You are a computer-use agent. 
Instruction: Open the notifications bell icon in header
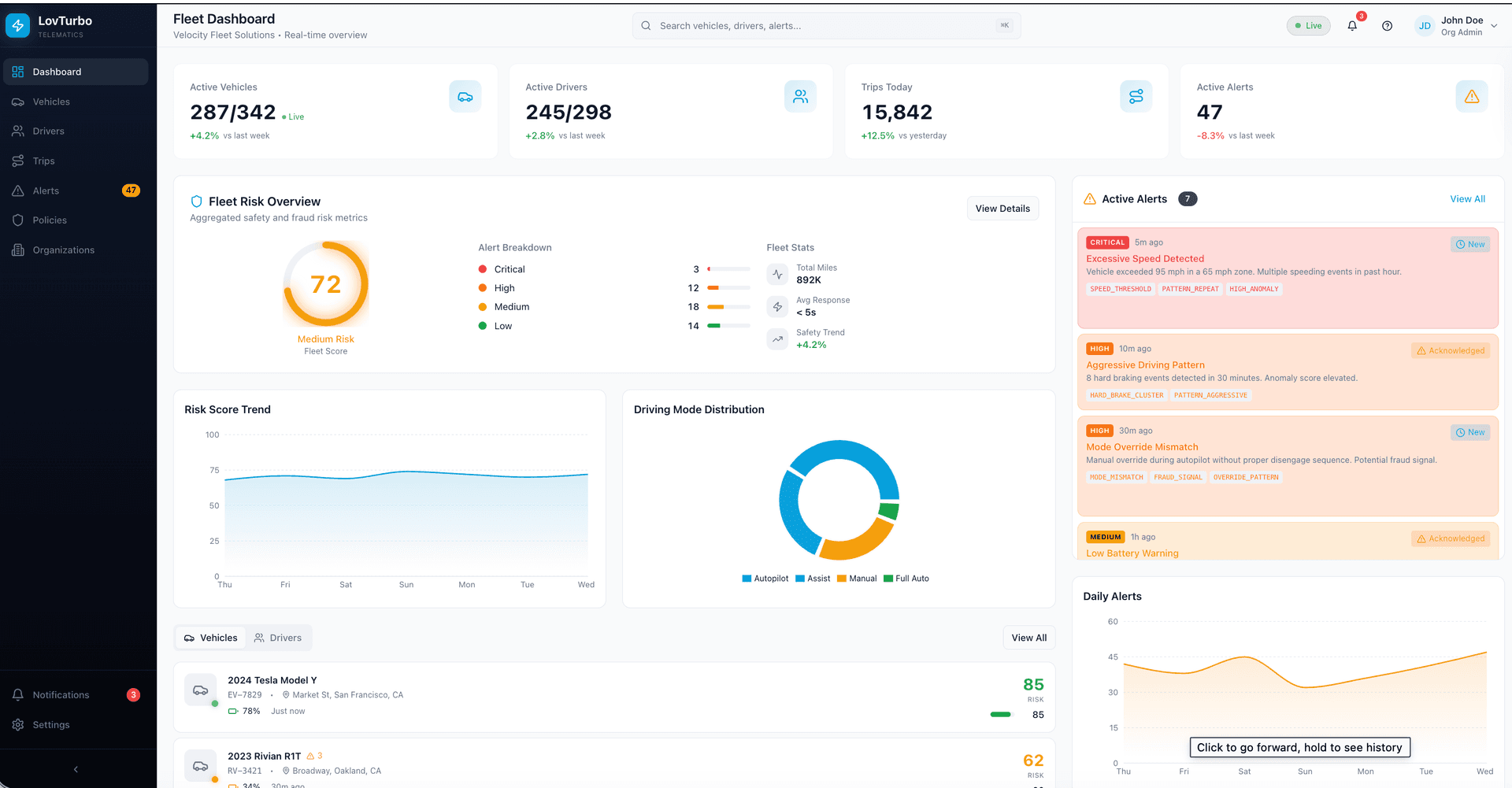pos(1352,26)
